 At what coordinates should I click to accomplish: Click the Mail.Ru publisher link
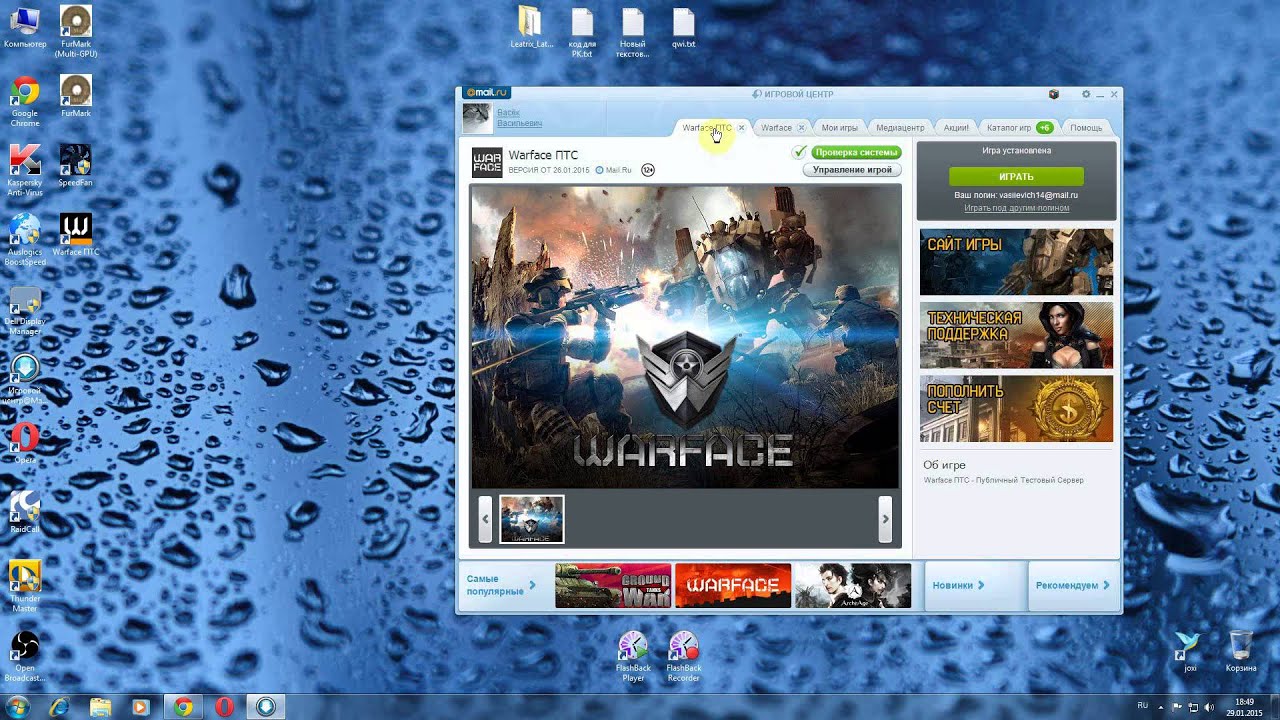[x=614, y=170]
